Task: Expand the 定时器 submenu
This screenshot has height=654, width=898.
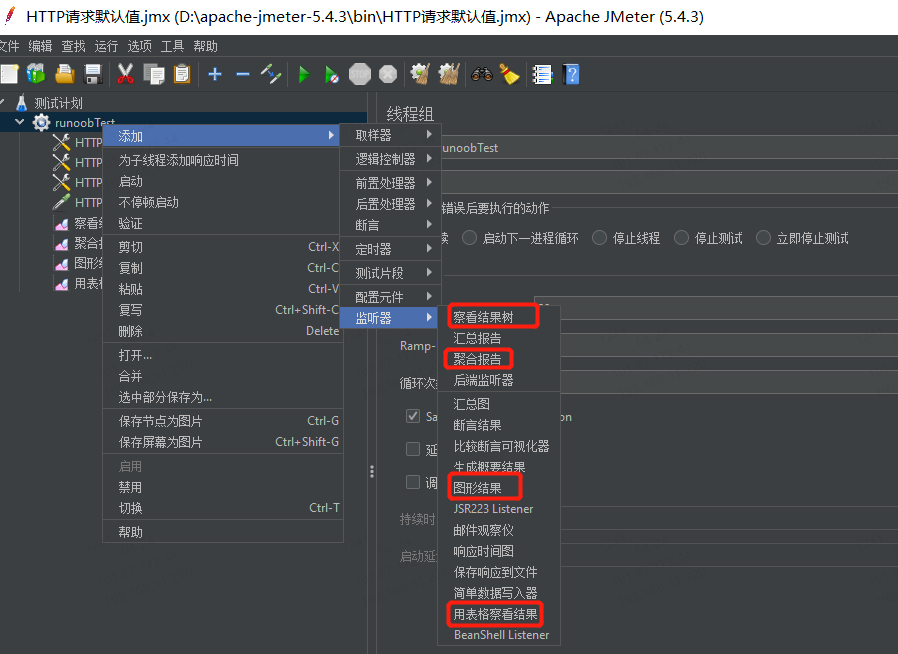Action: [x=391, y=249]
